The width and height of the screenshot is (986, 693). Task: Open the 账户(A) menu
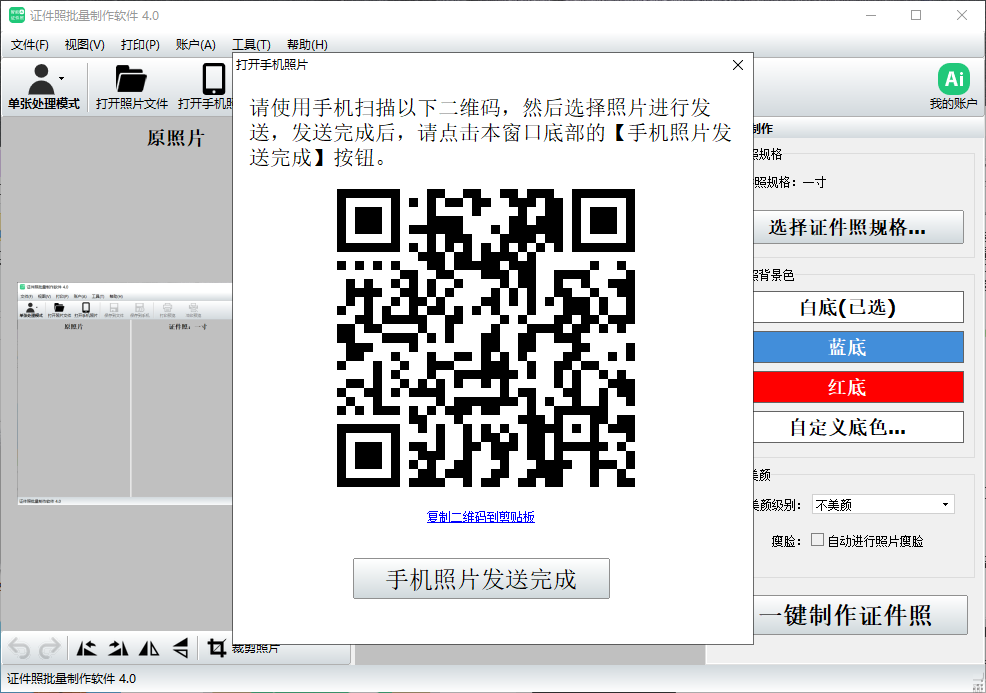tap(196, 45)
